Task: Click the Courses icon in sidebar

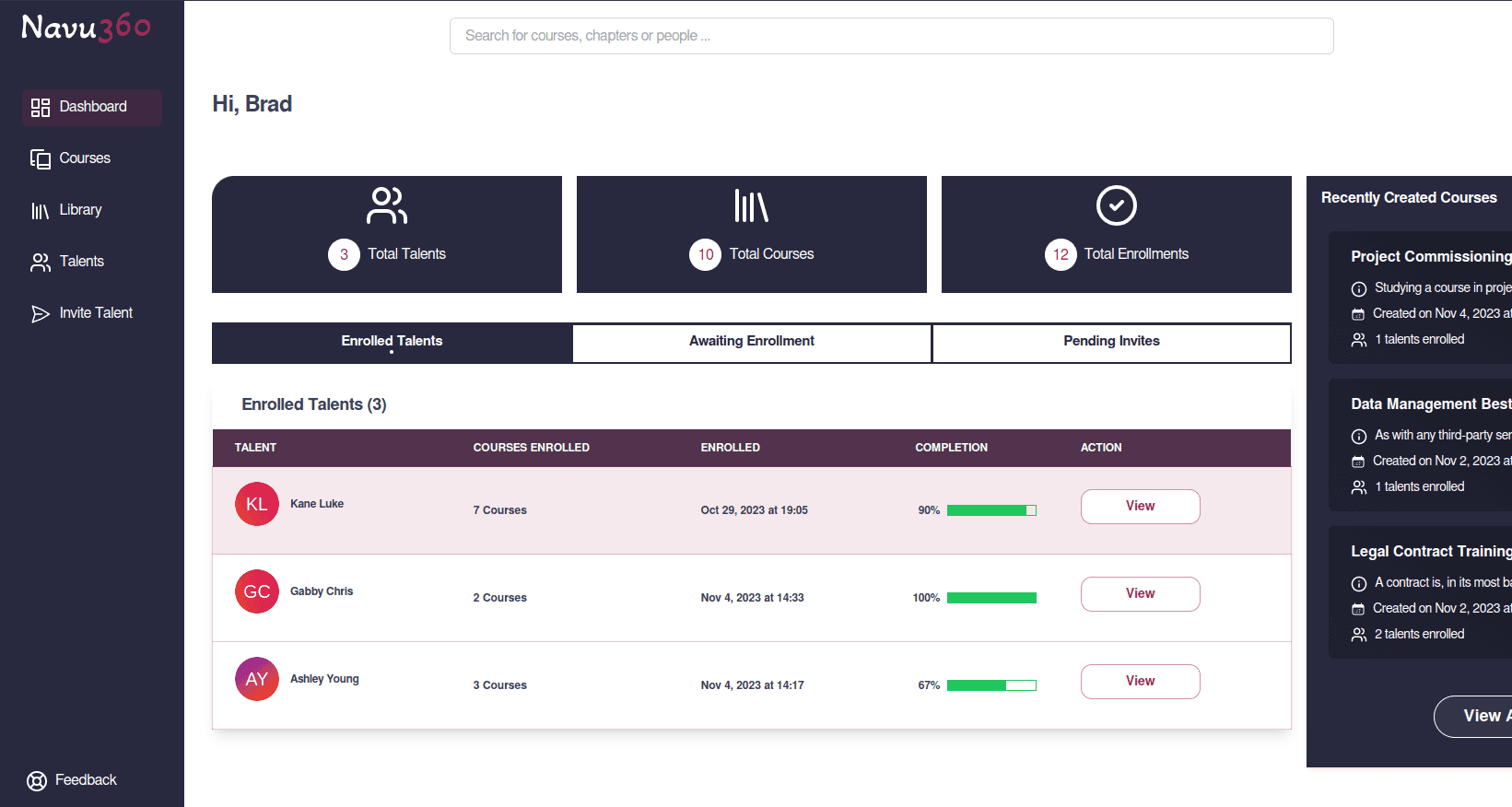Action: click(x=40, y=159)
